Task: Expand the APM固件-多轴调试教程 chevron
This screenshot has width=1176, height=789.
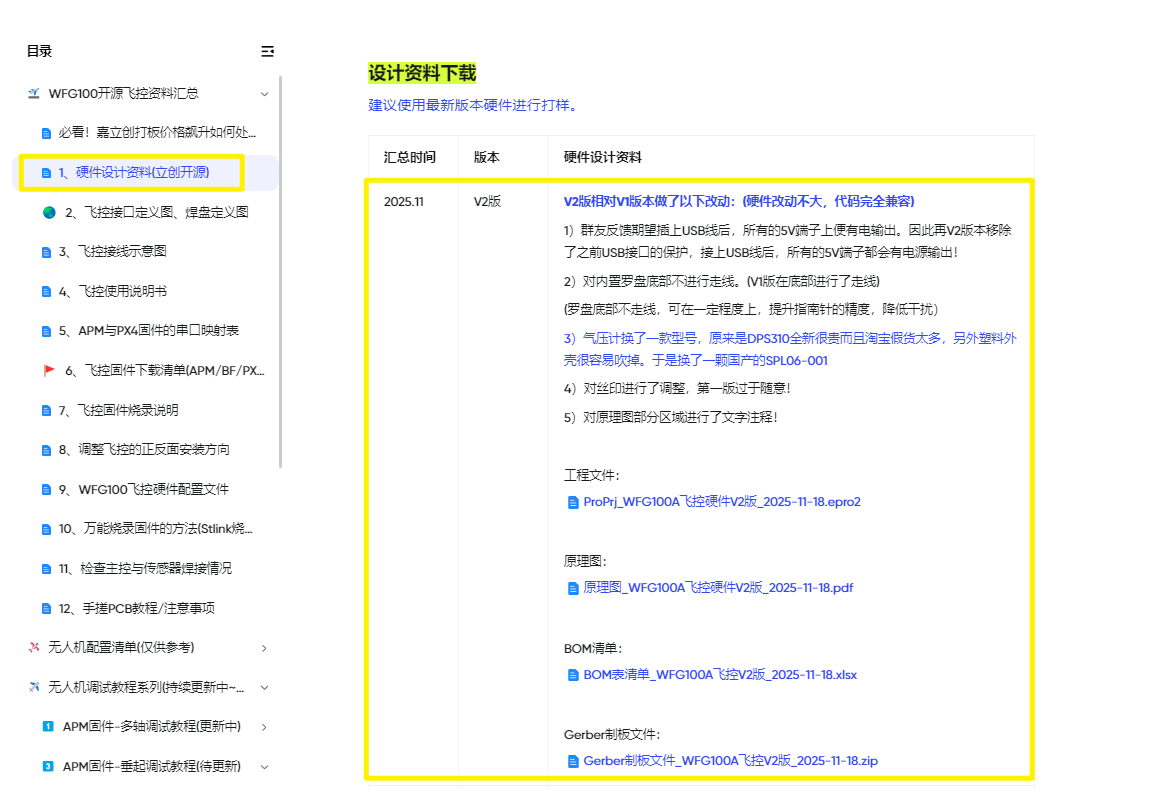Action: pos(264,727)
